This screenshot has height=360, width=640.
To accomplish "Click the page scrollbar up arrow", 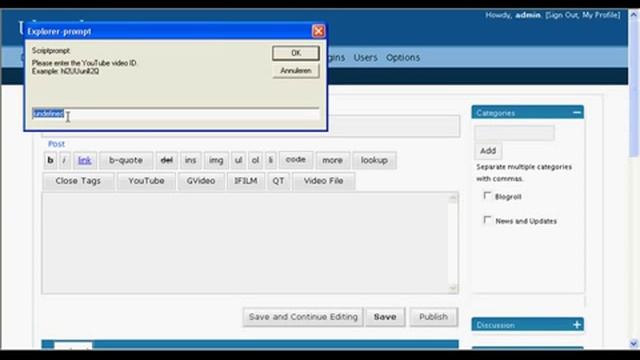I will (x=633, y=14).
